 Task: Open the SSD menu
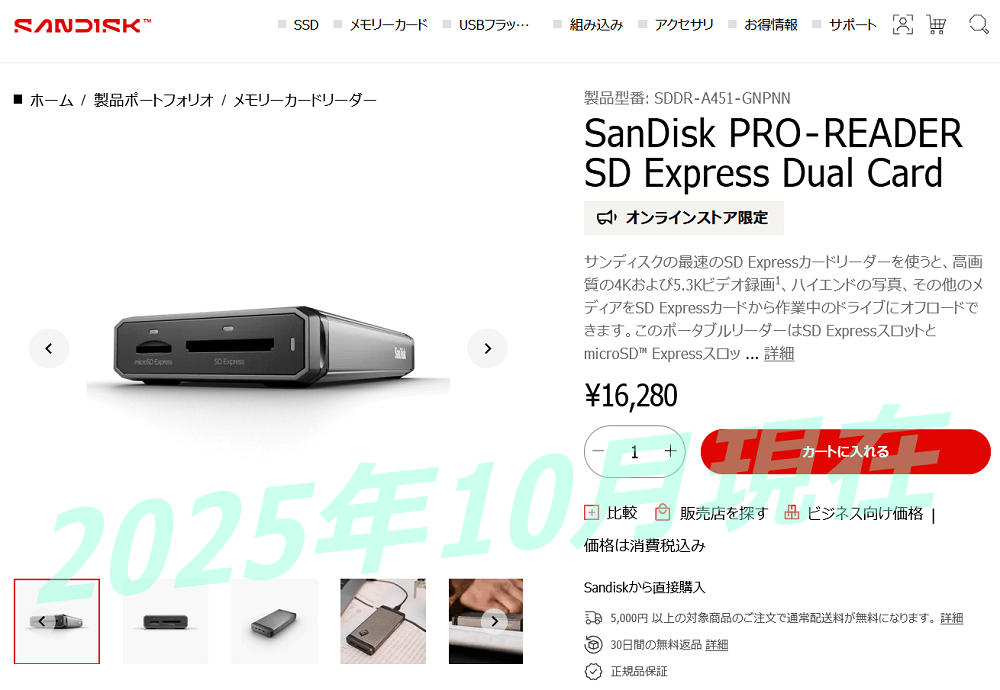pyautogui.click(x=305, y=25)
